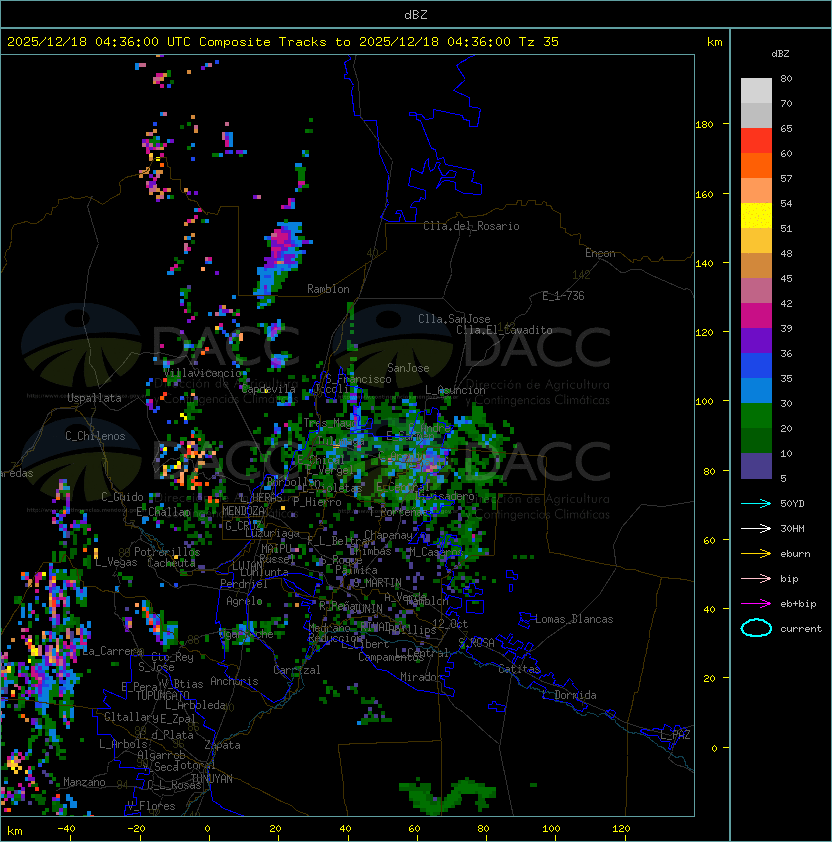Image resolution: width=832 pixels, height=842 pixels.
Task: Click the cyan 'current' ellipse legend icon
Action: [x=756, y=628]
